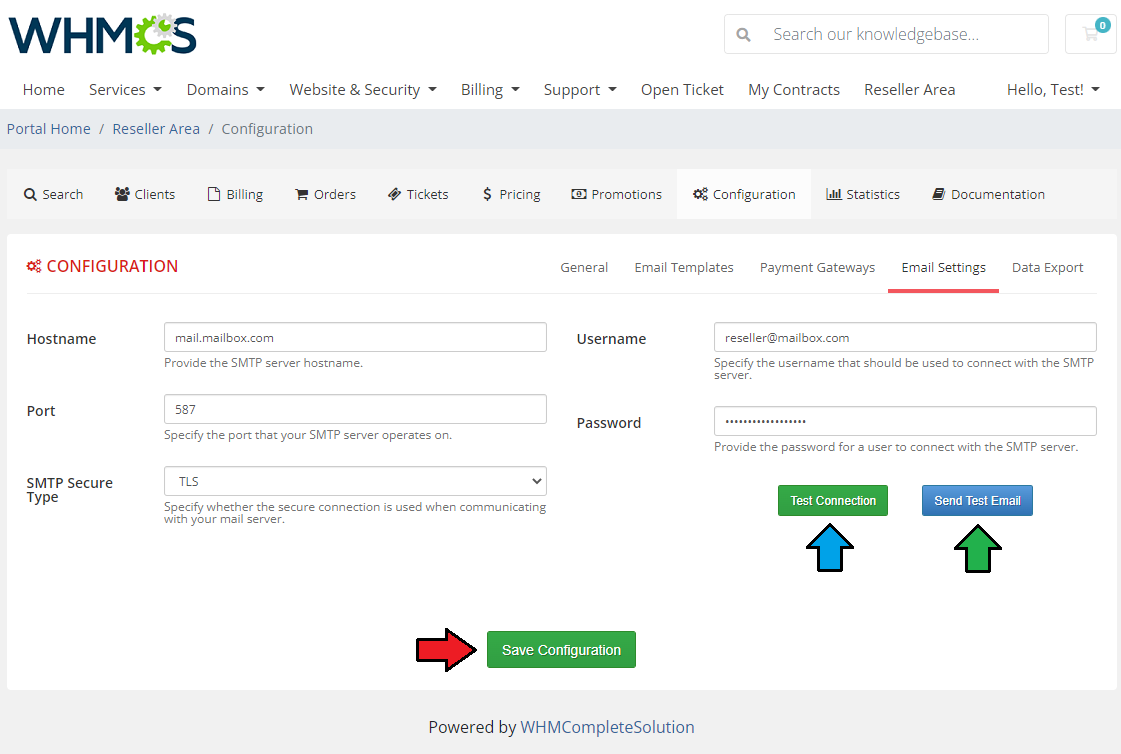Click the CONFIGURATION heading text
Screen dimensions: 1121x754
112,266
